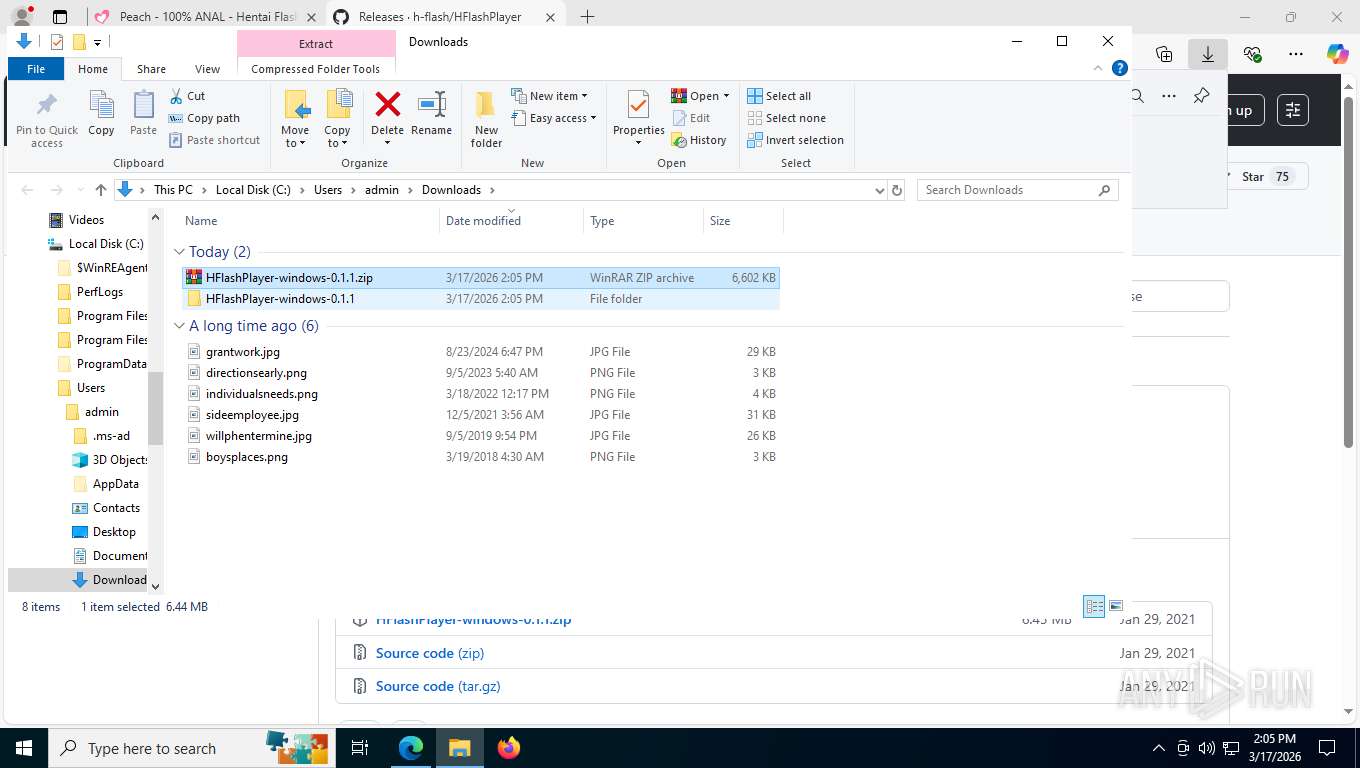Viewport: 1360px width, 768px height.
Task: Click the Source code (tar.gz) link
Action: 438,686
